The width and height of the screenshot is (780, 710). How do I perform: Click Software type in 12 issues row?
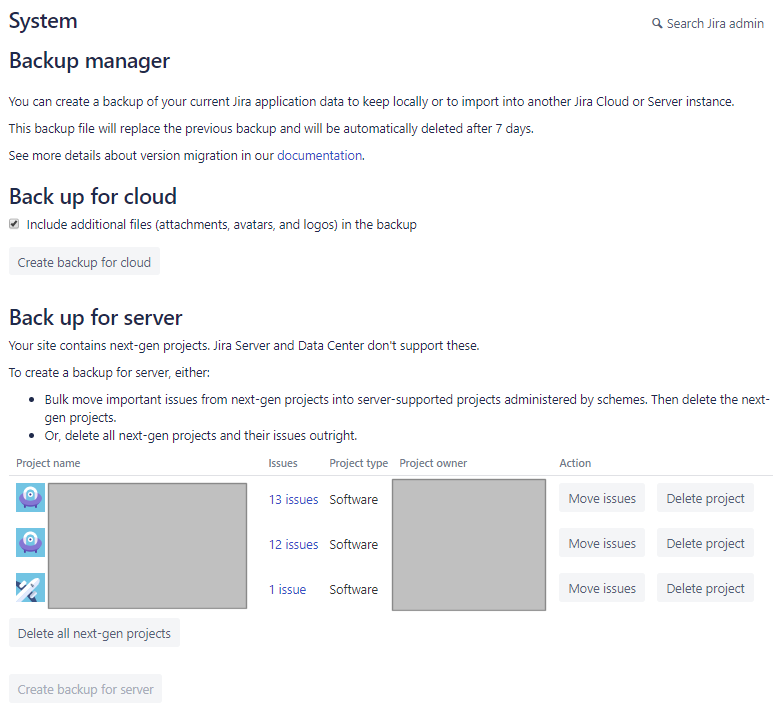tap(354, 545)
